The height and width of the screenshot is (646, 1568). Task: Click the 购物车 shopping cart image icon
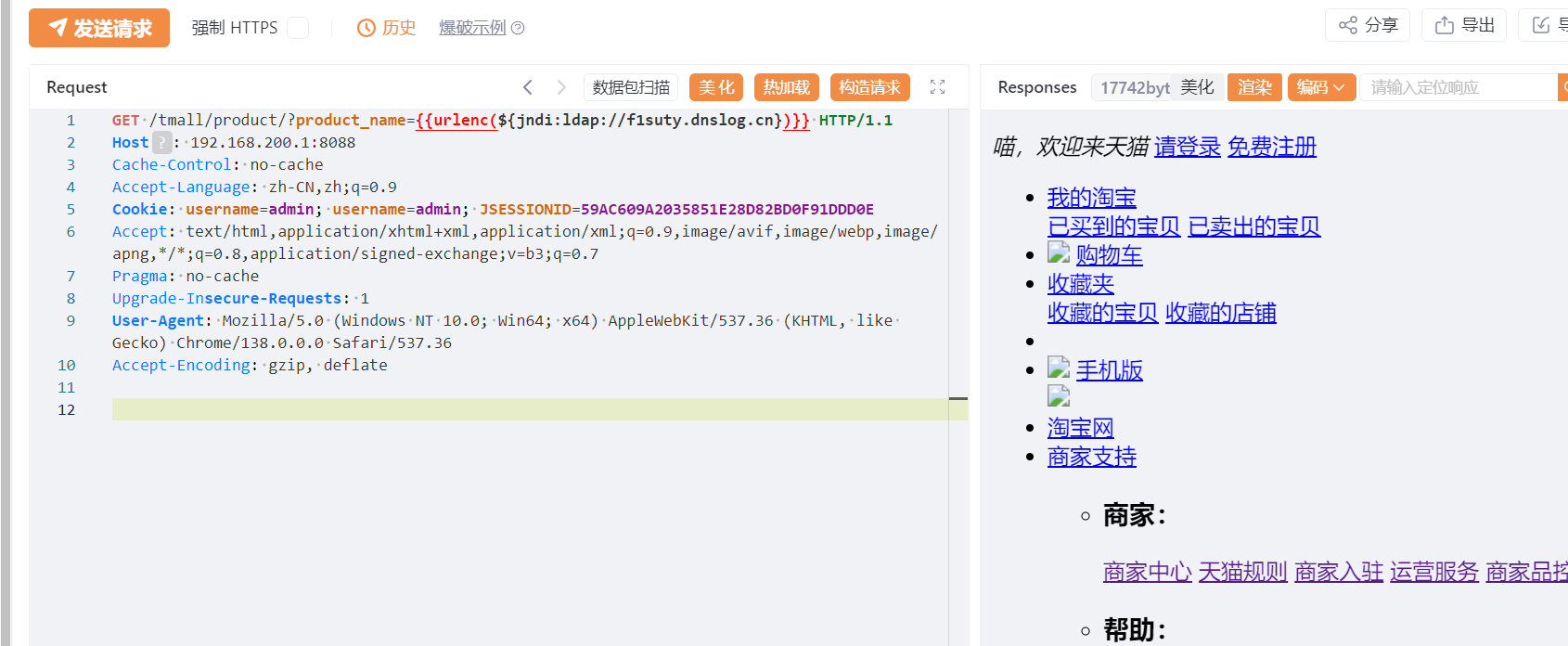[x=1059, y=252]
